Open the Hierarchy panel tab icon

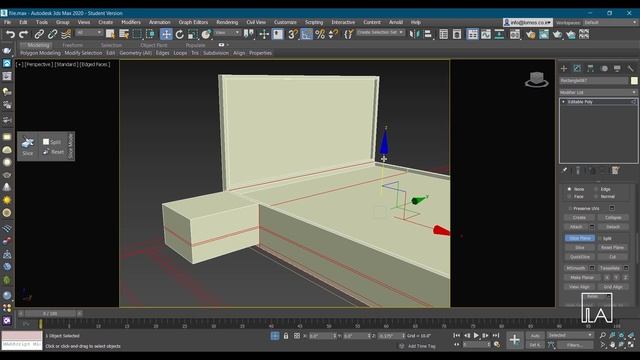click(x=591, y=68)
